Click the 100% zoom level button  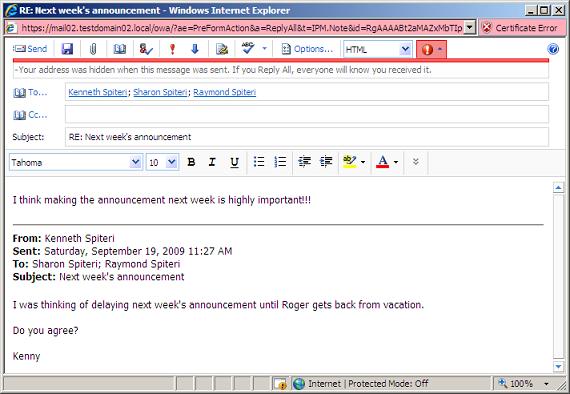point(517,383)
